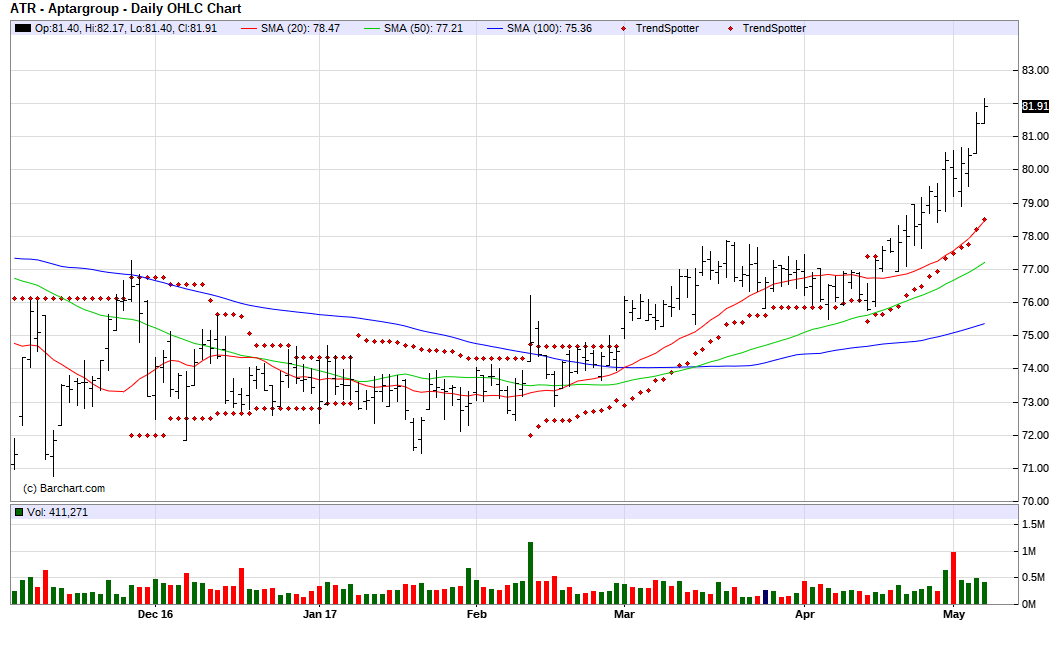The image size is (1060, 645).
Task: Click the latest OHLC price bar near 82
Action: (x=984, y=111)
